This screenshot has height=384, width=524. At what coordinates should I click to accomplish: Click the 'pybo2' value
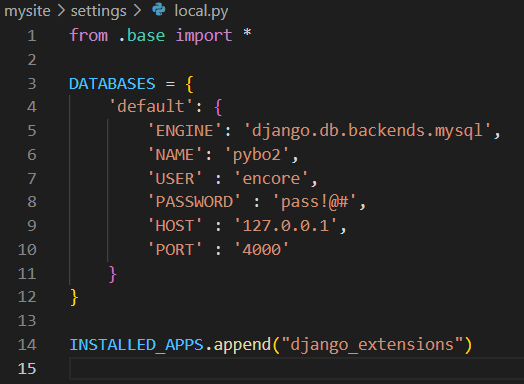(x=257, y=155)
